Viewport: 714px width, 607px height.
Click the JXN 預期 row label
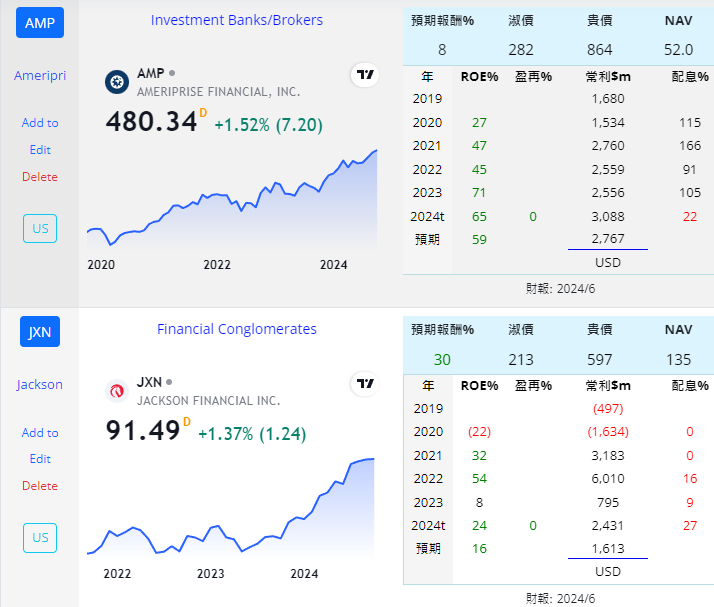428,548
